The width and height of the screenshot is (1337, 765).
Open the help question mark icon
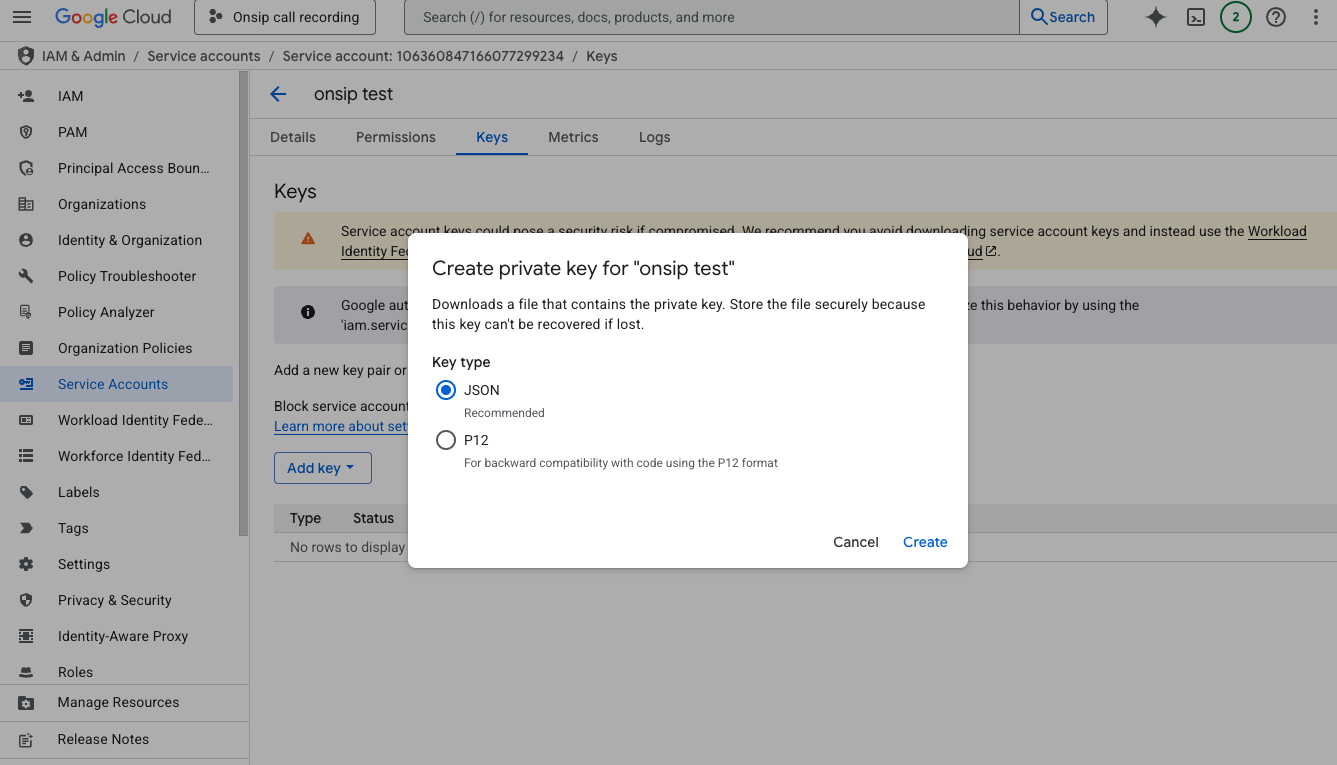pos(1276,17)
